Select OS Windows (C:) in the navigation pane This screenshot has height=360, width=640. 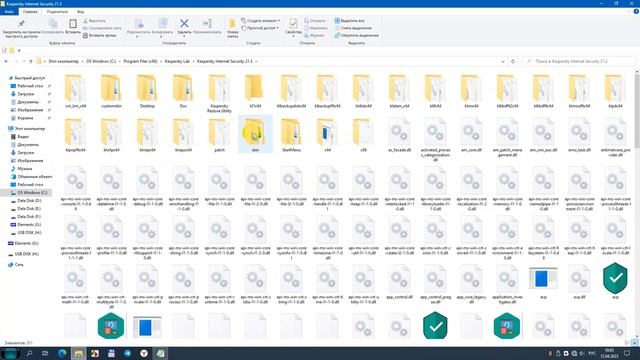pyautogui.click(x=32, y=193)
